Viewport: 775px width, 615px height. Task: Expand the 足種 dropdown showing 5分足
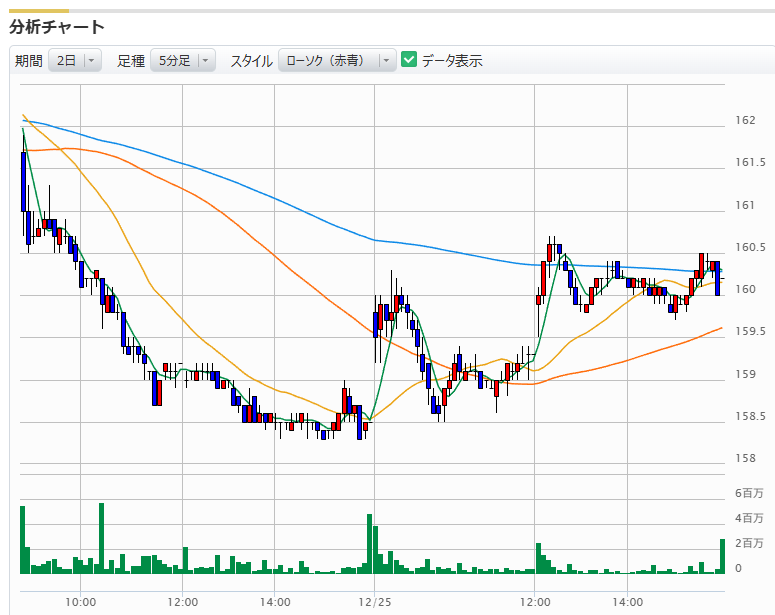pyautogui.click(x=182, y=61)
